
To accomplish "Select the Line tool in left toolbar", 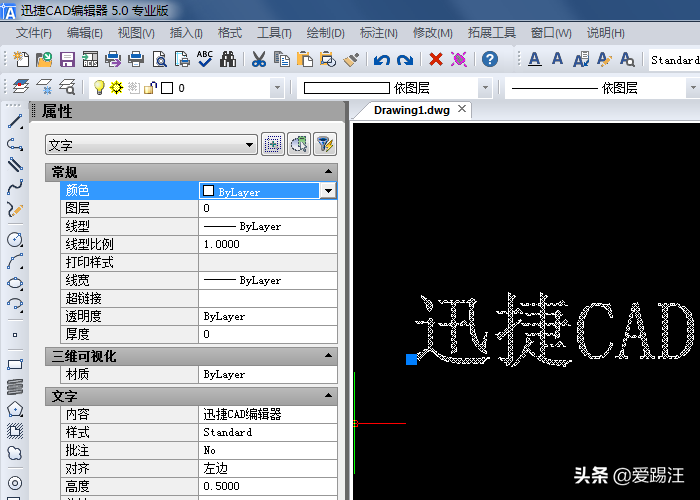I will (15, 122).
